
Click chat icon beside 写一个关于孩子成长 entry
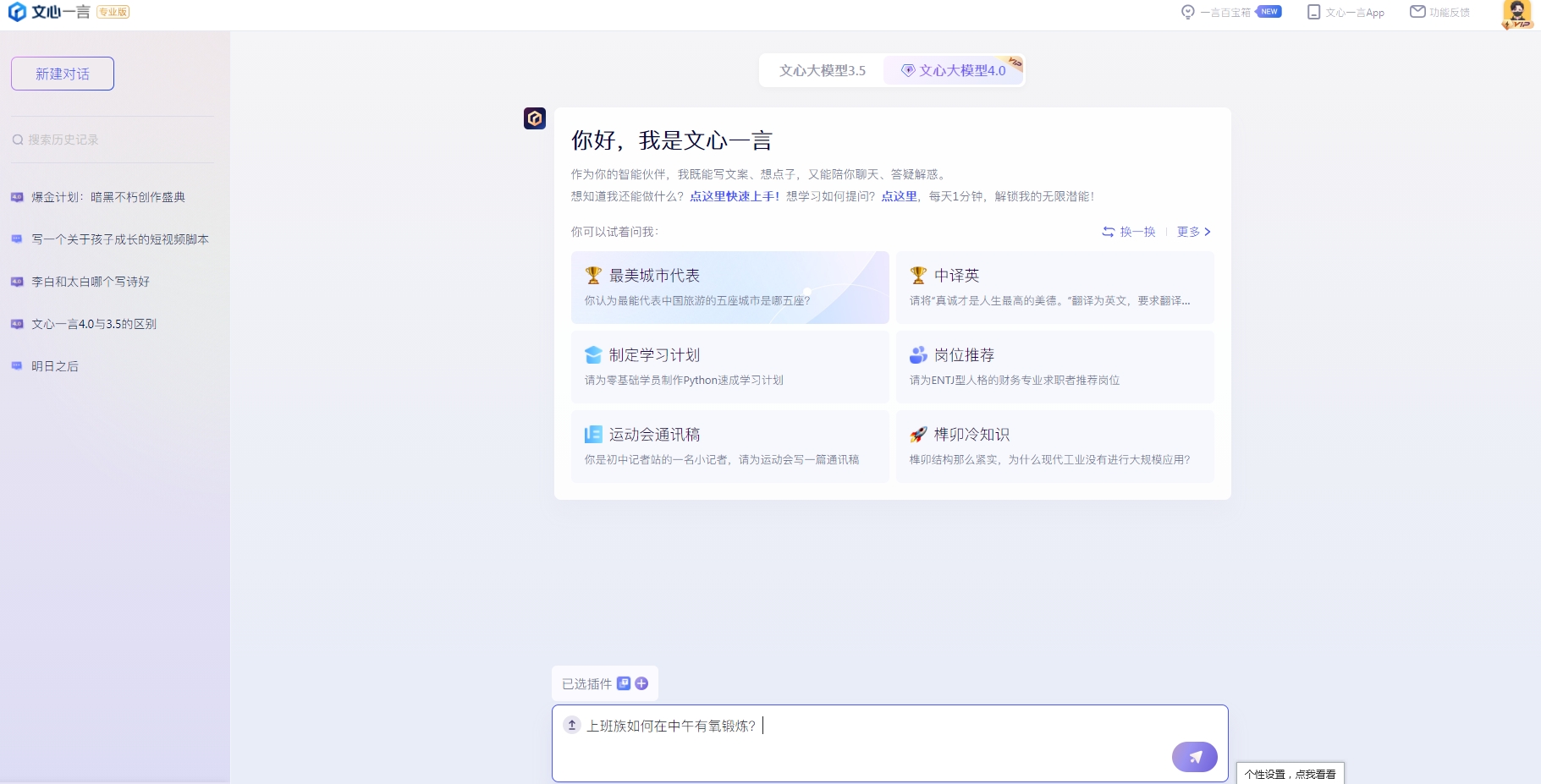point(17,239)
